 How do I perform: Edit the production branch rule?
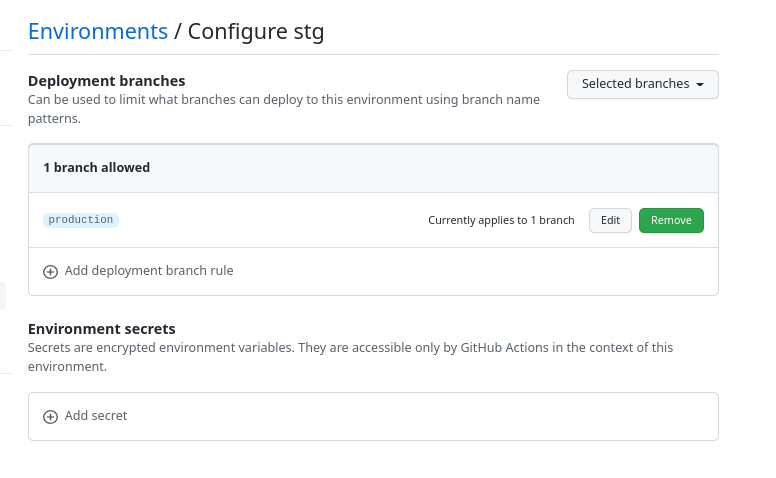click(x=610, y=220)
